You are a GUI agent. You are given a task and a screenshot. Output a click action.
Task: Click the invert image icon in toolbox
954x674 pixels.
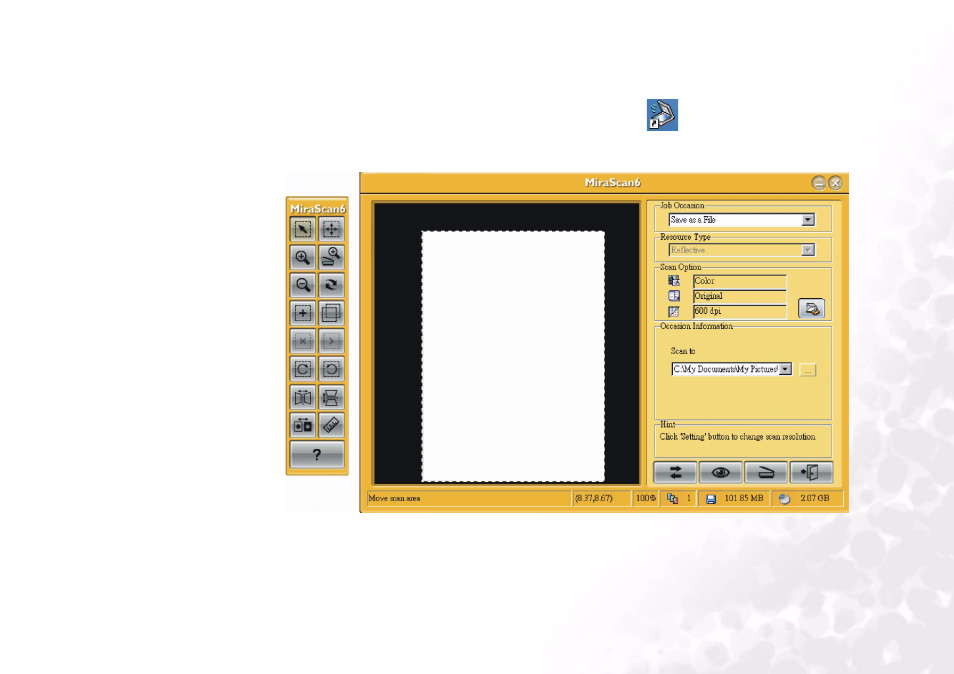(302, 425)
